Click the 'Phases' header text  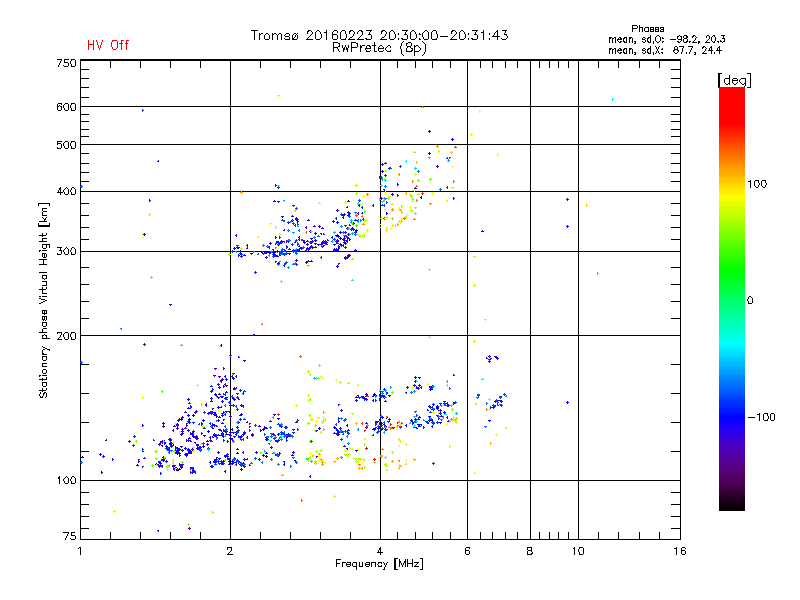point(647,29)
